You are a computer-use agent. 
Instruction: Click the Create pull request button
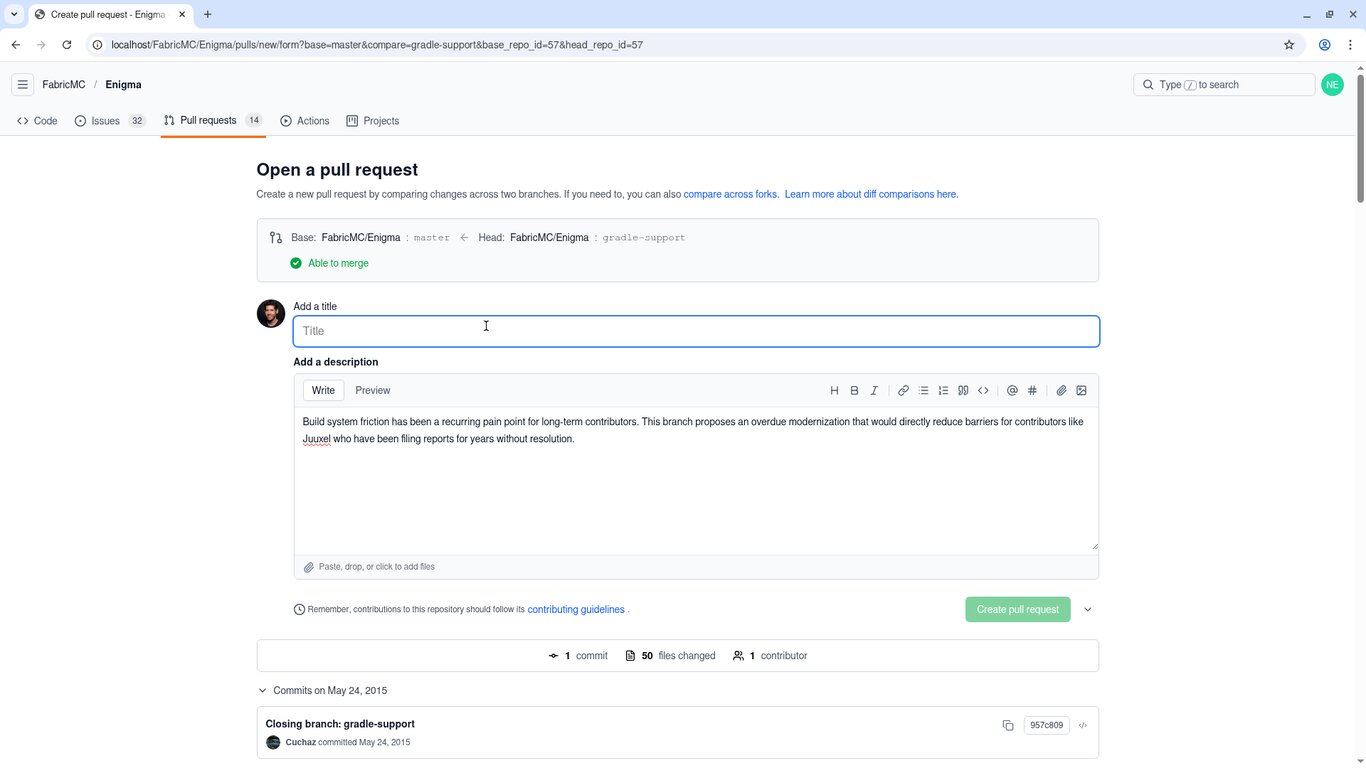[x=1018, y=609]
